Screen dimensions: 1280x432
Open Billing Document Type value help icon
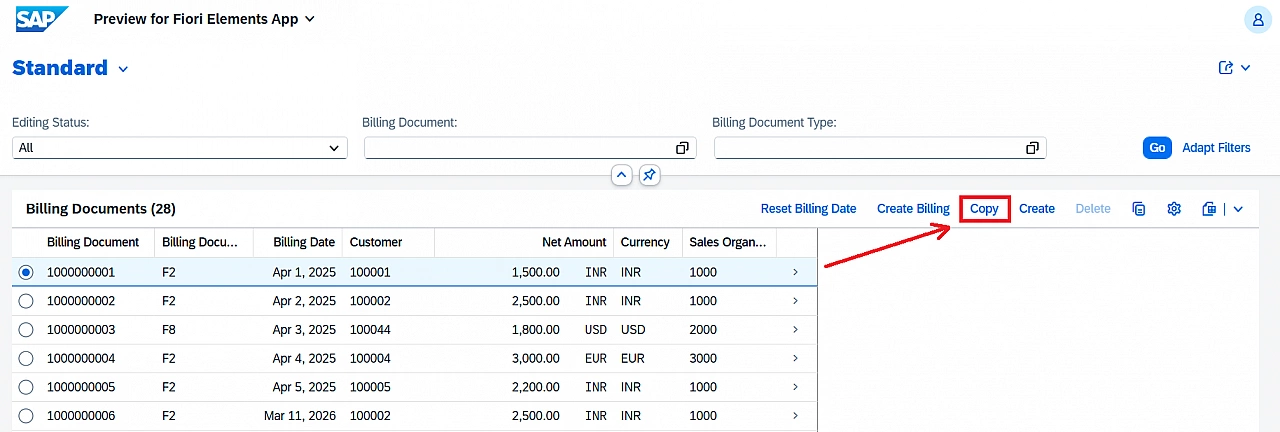1032,148
